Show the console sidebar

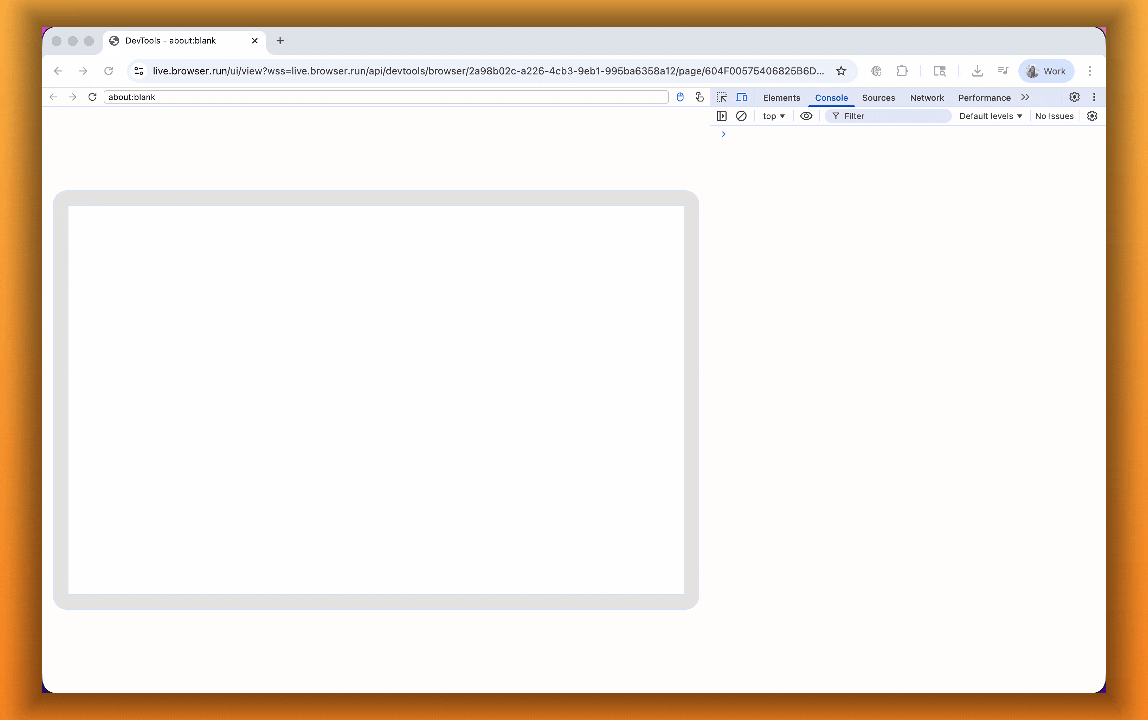(722, 116)
